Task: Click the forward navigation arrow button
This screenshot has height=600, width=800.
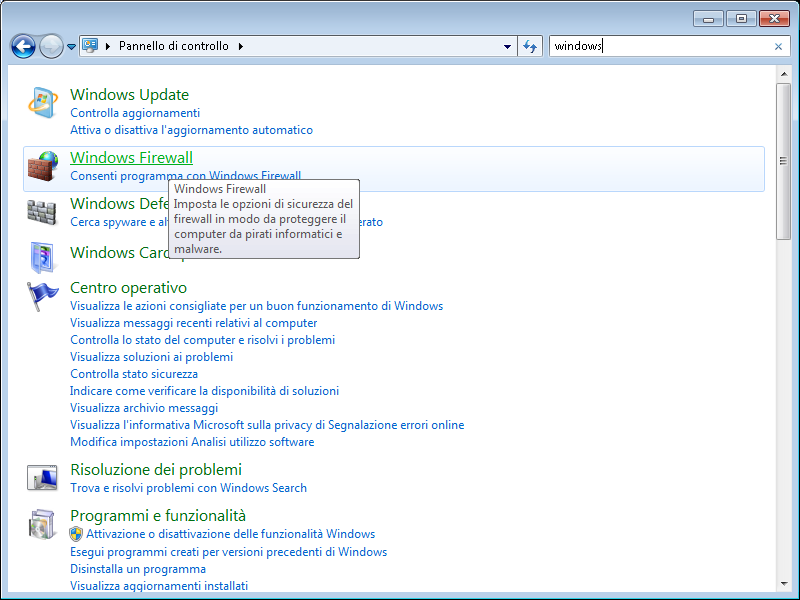Action: [x=51, y=47]
